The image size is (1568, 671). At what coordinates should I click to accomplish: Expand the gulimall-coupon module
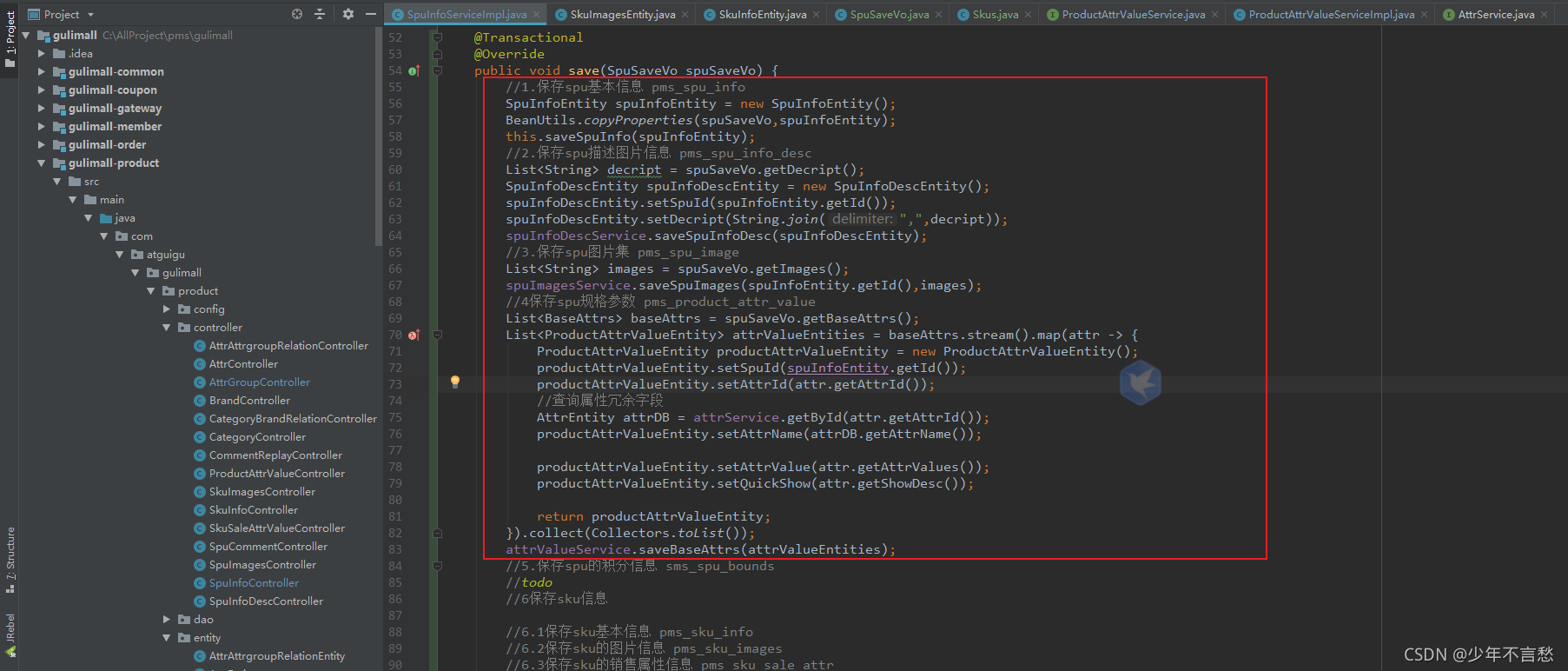coord(42,90)
